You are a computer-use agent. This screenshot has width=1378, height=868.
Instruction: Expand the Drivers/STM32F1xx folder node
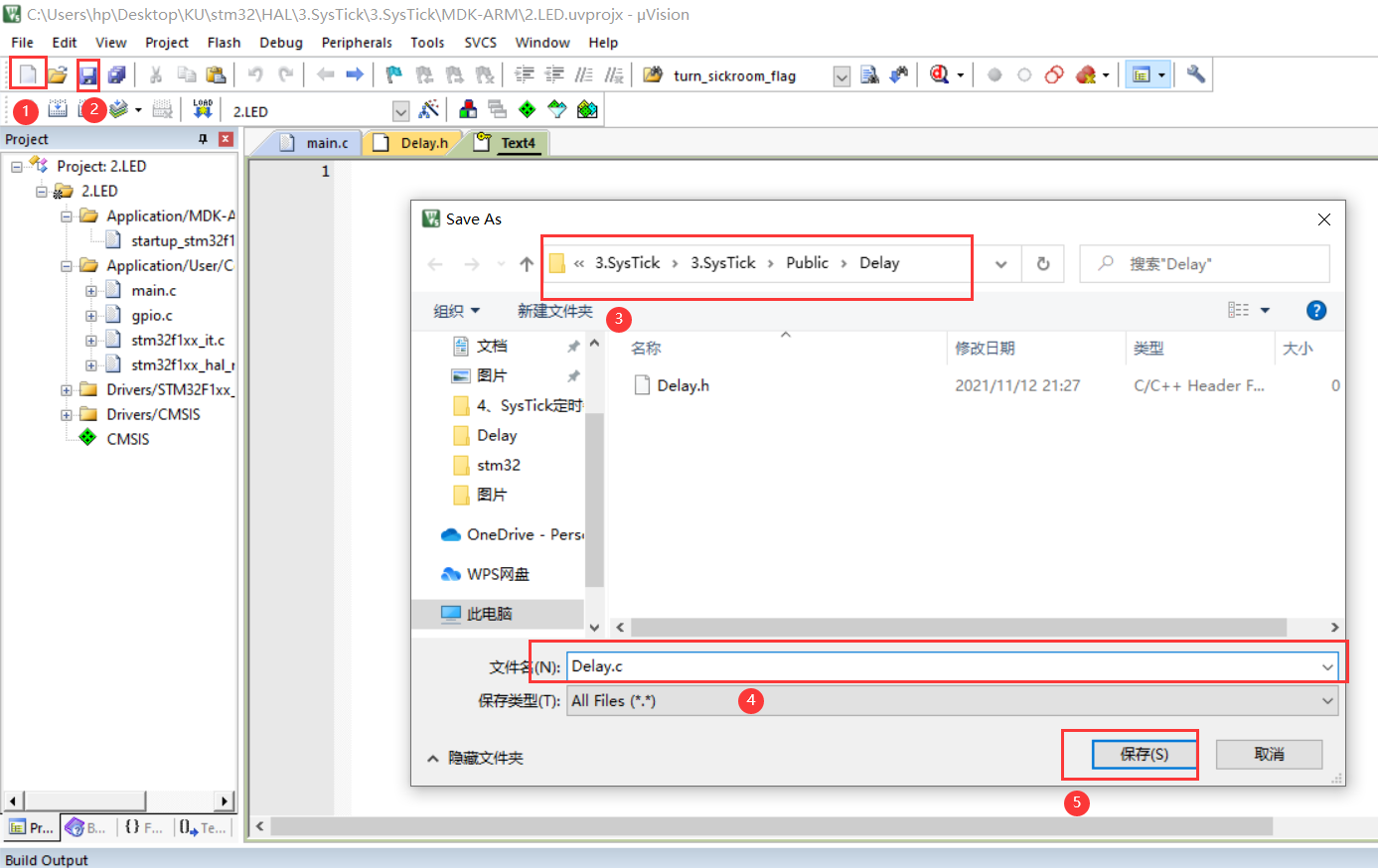67,390
